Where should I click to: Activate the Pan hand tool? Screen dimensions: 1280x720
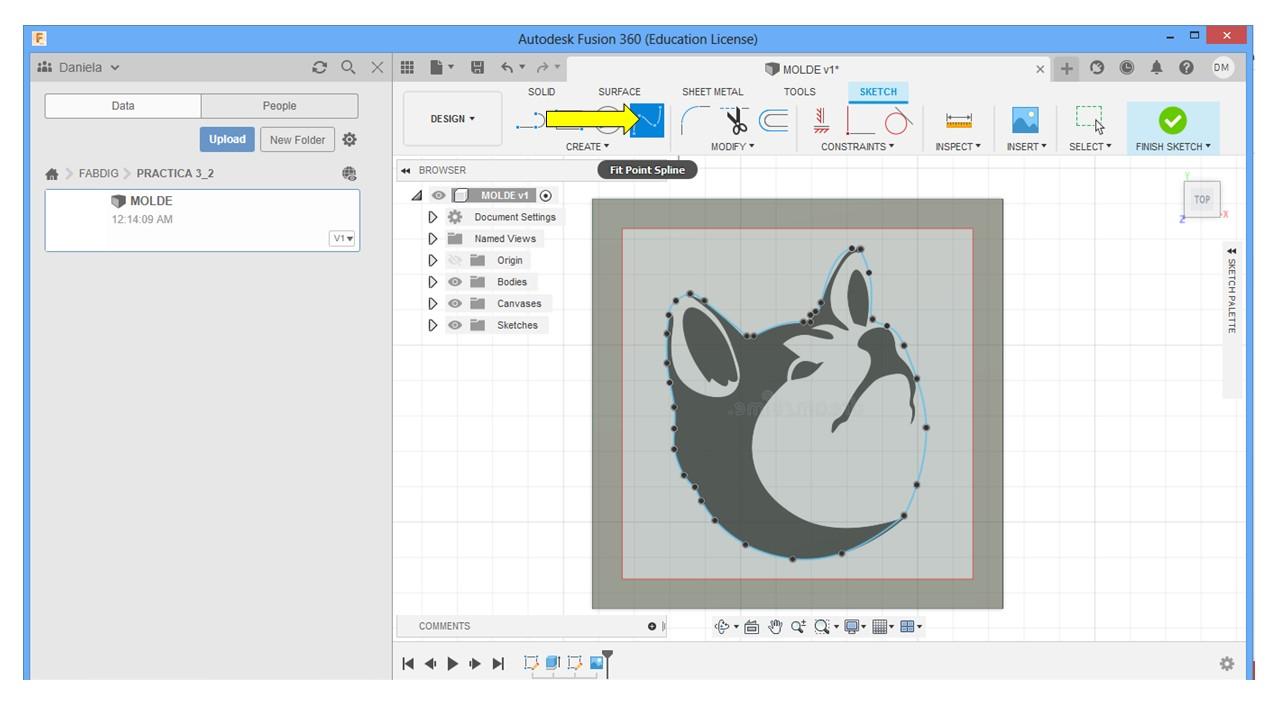coord(775,627)
